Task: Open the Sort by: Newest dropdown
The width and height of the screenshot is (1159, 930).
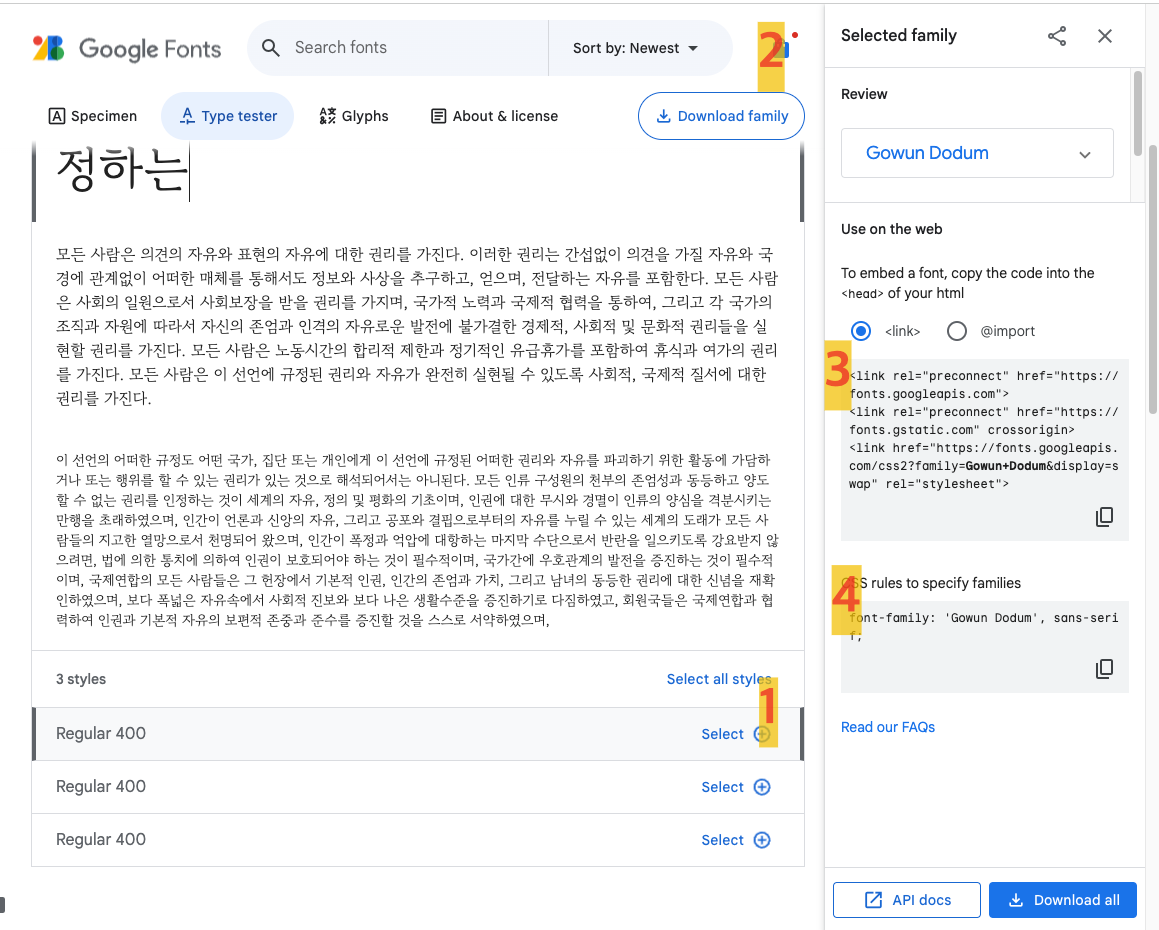Action: point(635,48)
